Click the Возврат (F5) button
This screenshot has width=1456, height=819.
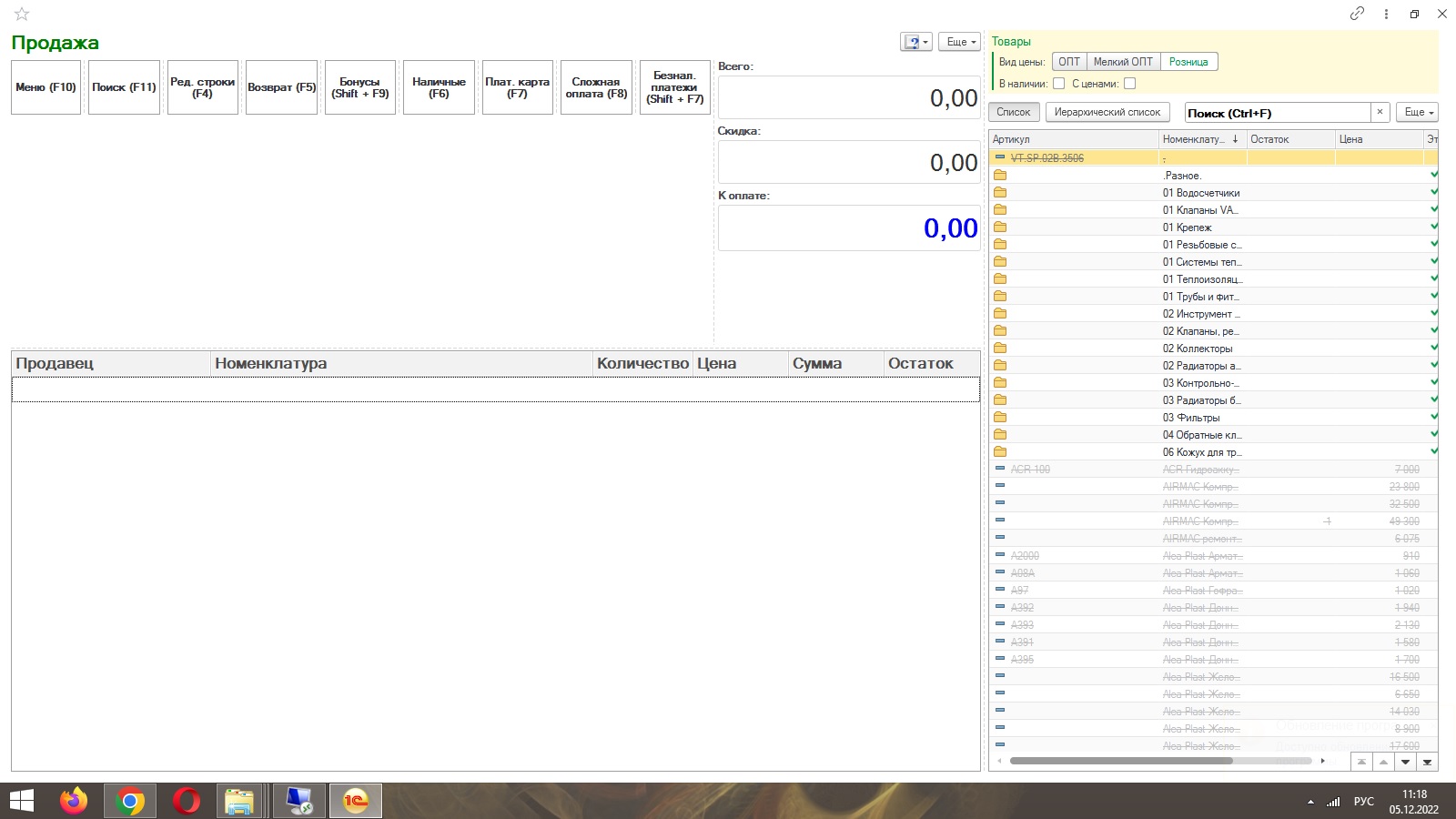281,87
